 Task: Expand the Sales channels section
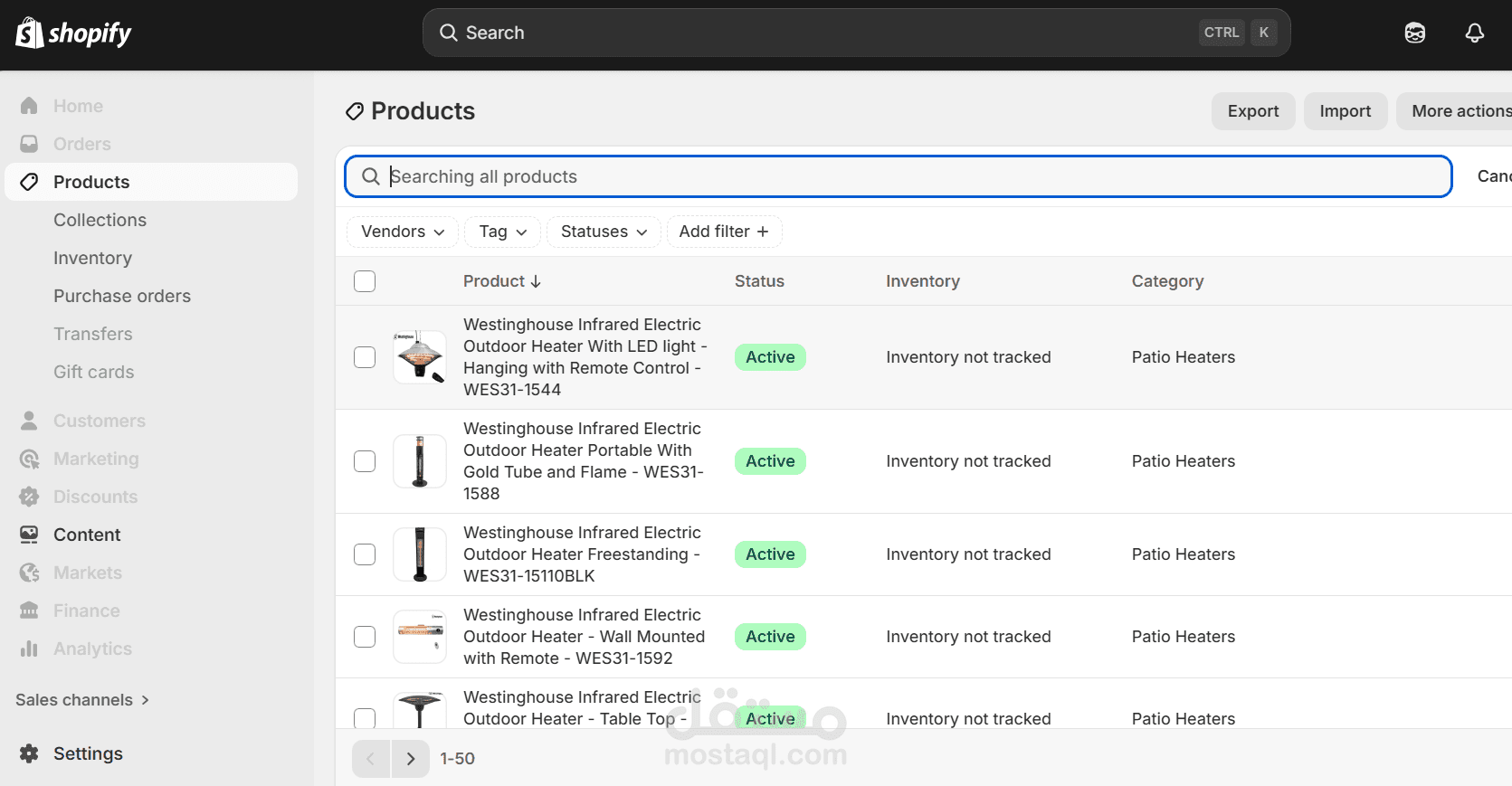point(82,700)
